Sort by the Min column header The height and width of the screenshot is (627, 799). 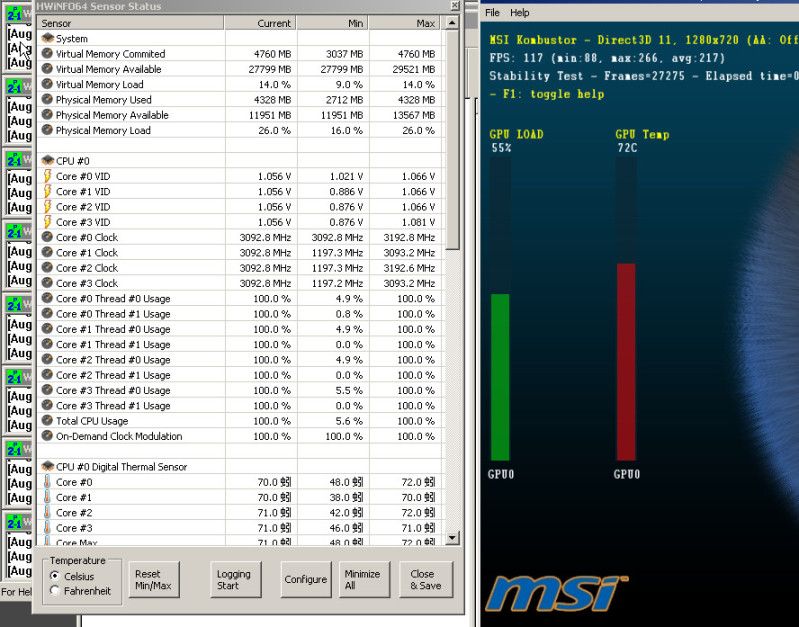pyautogui.click(x=333, y=23)
